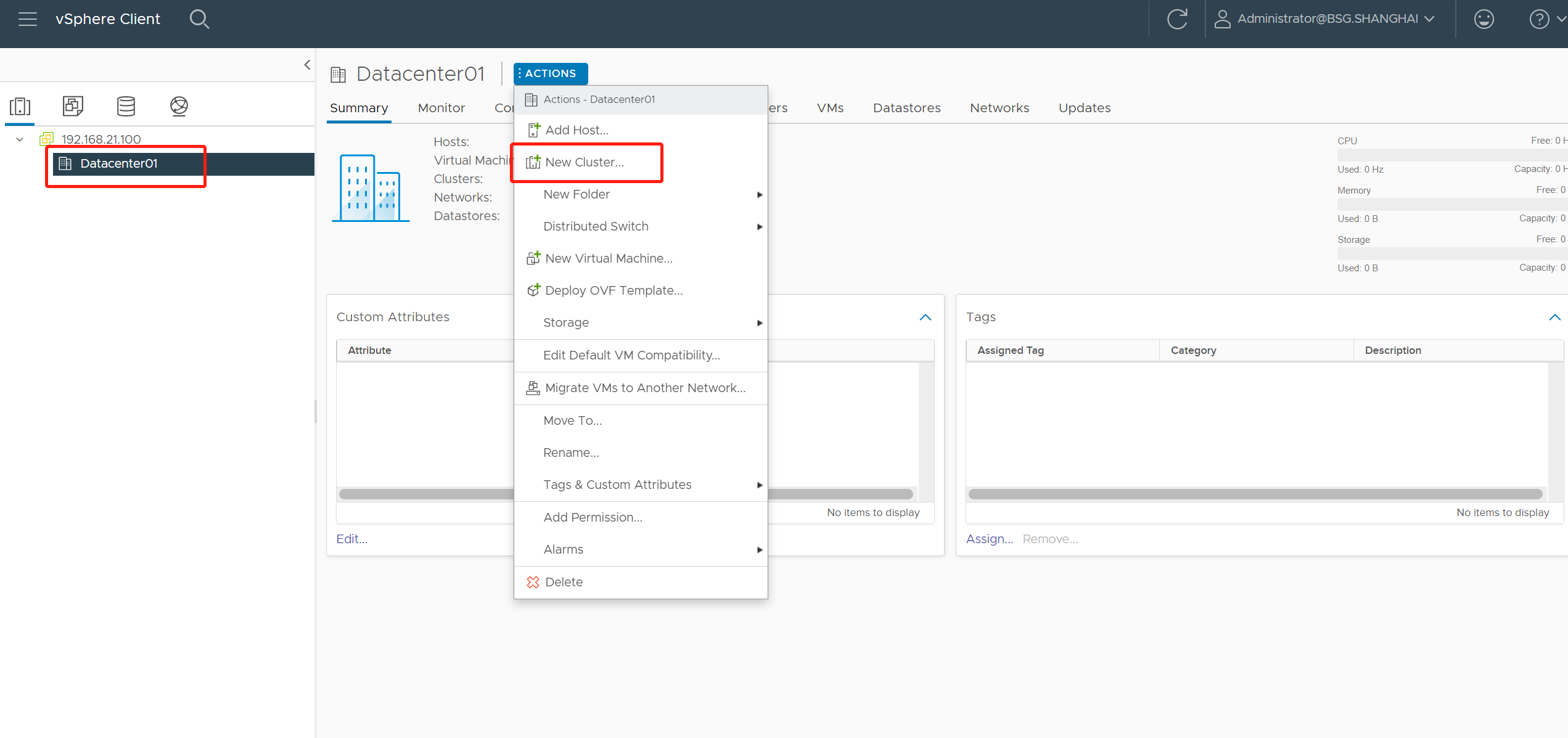Image resolution: width=1568 pixels, height=738 pixels.
Task: Click the Memory usage bar
Action: 1452,204
